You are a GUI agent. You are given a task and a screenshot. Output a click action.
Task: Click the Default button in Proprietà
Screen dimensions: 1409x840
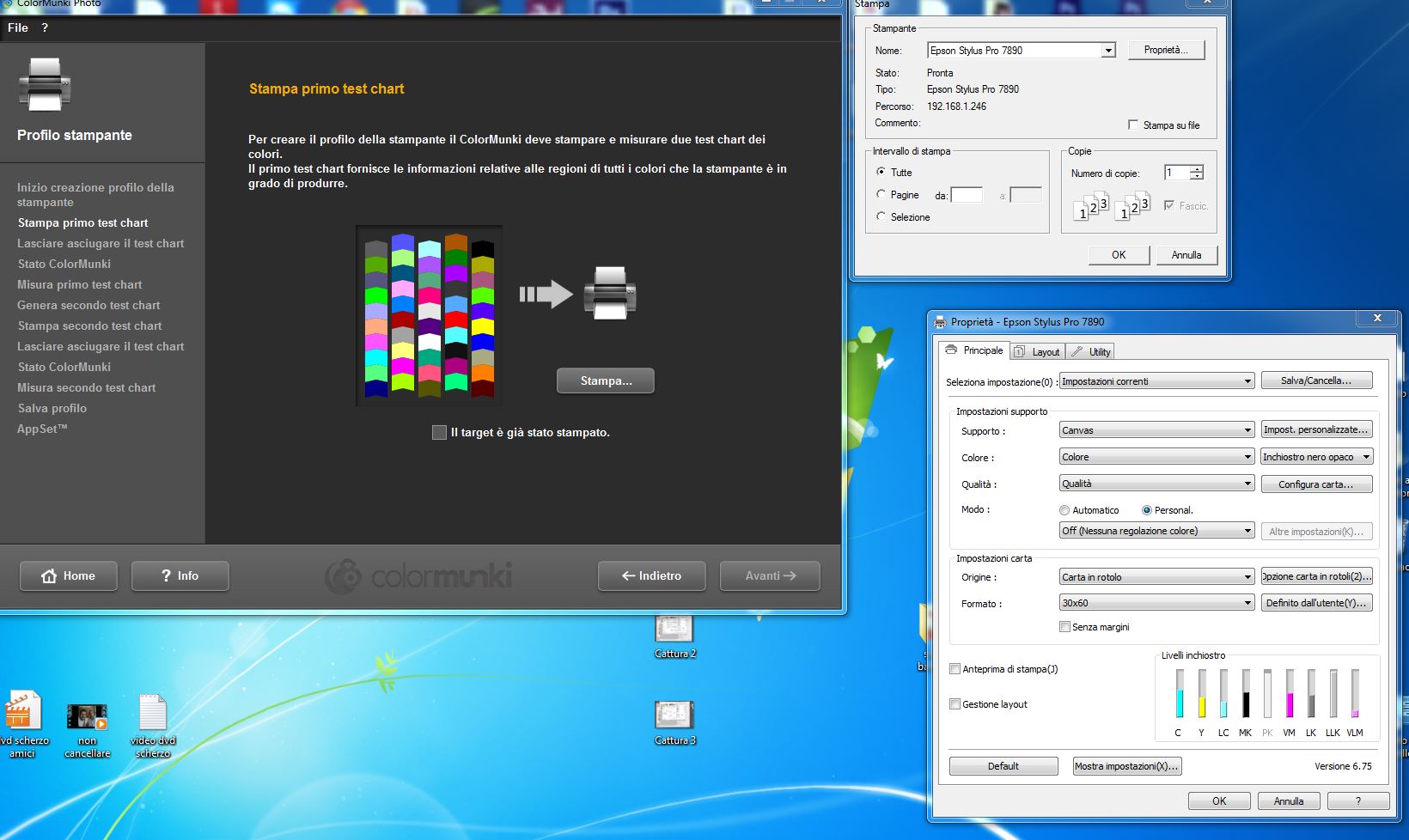1003,766
